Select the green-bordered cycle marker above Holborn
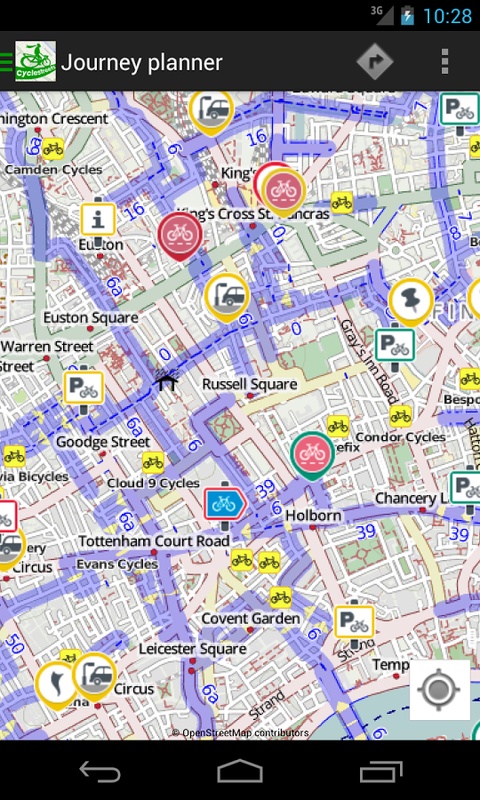Image resolution: width=480 pixels, height=800 pixels. (x=312, y=456)
